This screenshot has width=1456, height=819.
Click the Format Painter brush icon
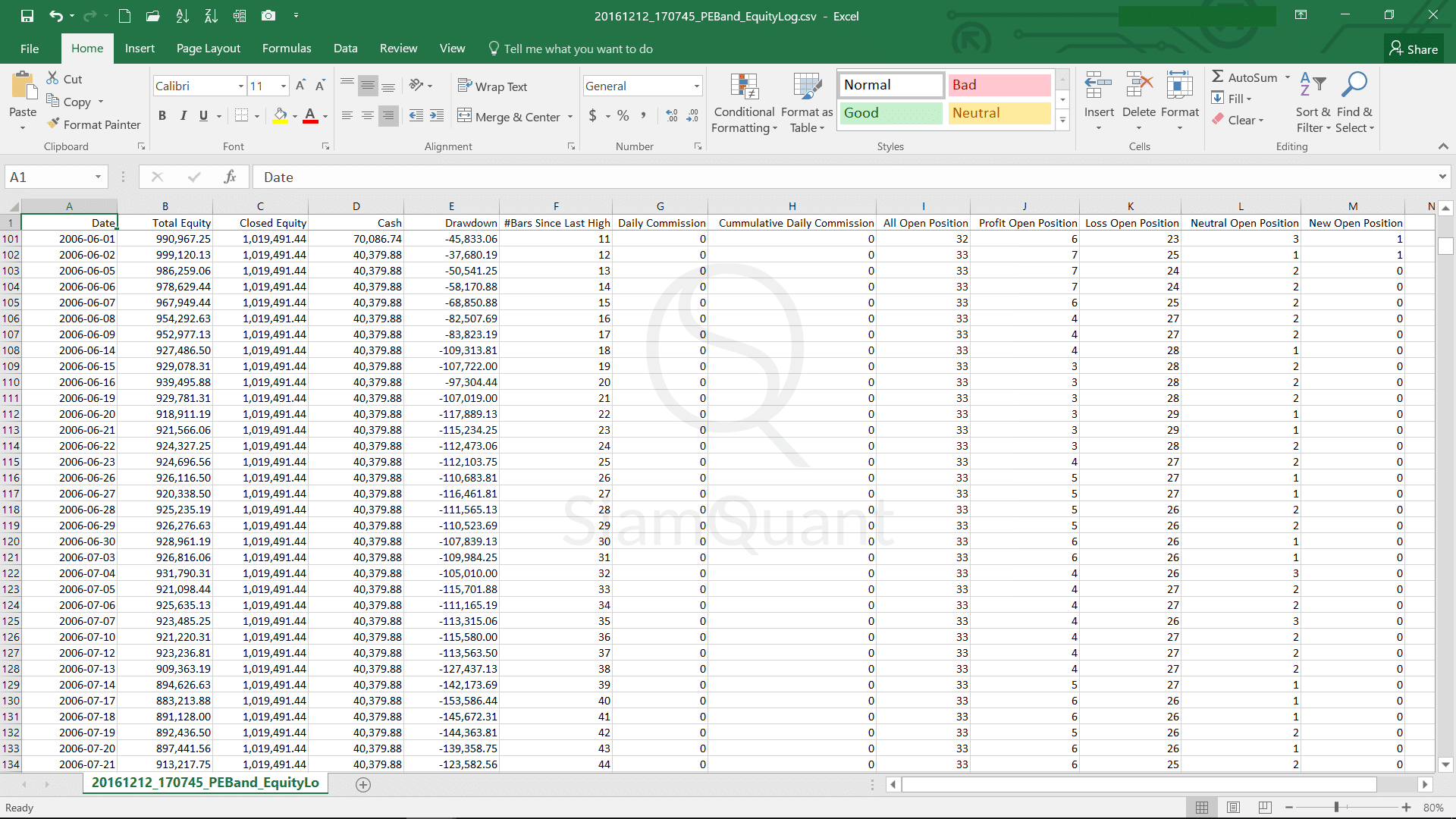(53, 124)
